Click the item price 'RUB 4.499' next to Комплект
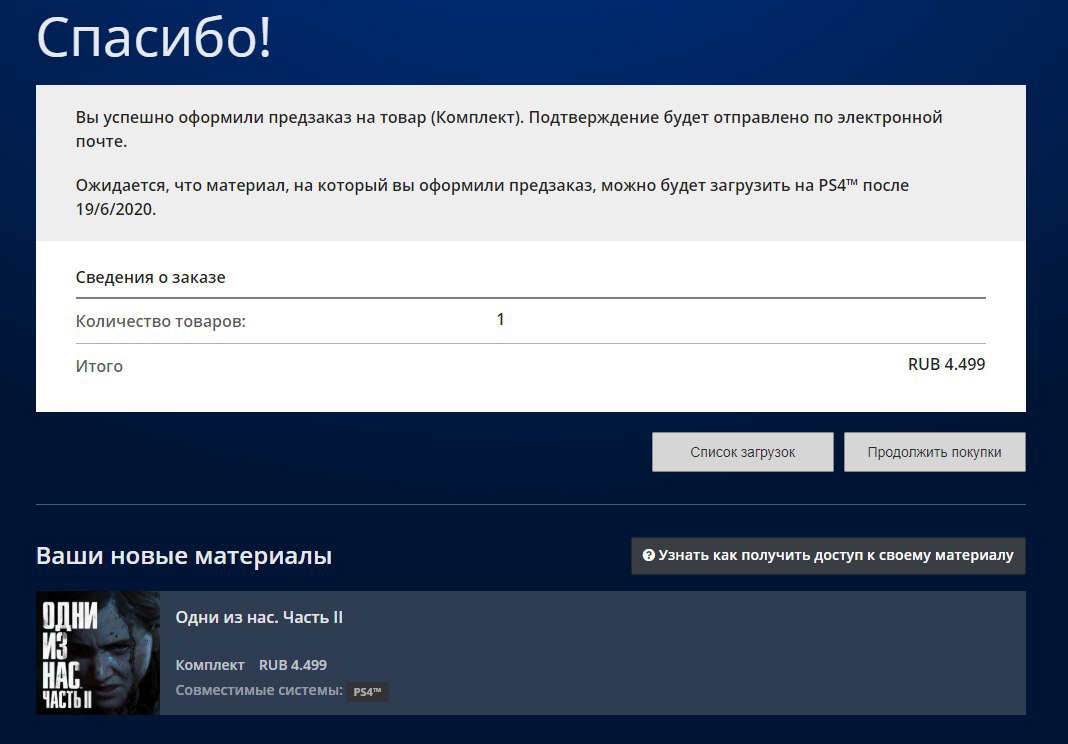The image size is (1068, 744). tap(293, 665)
